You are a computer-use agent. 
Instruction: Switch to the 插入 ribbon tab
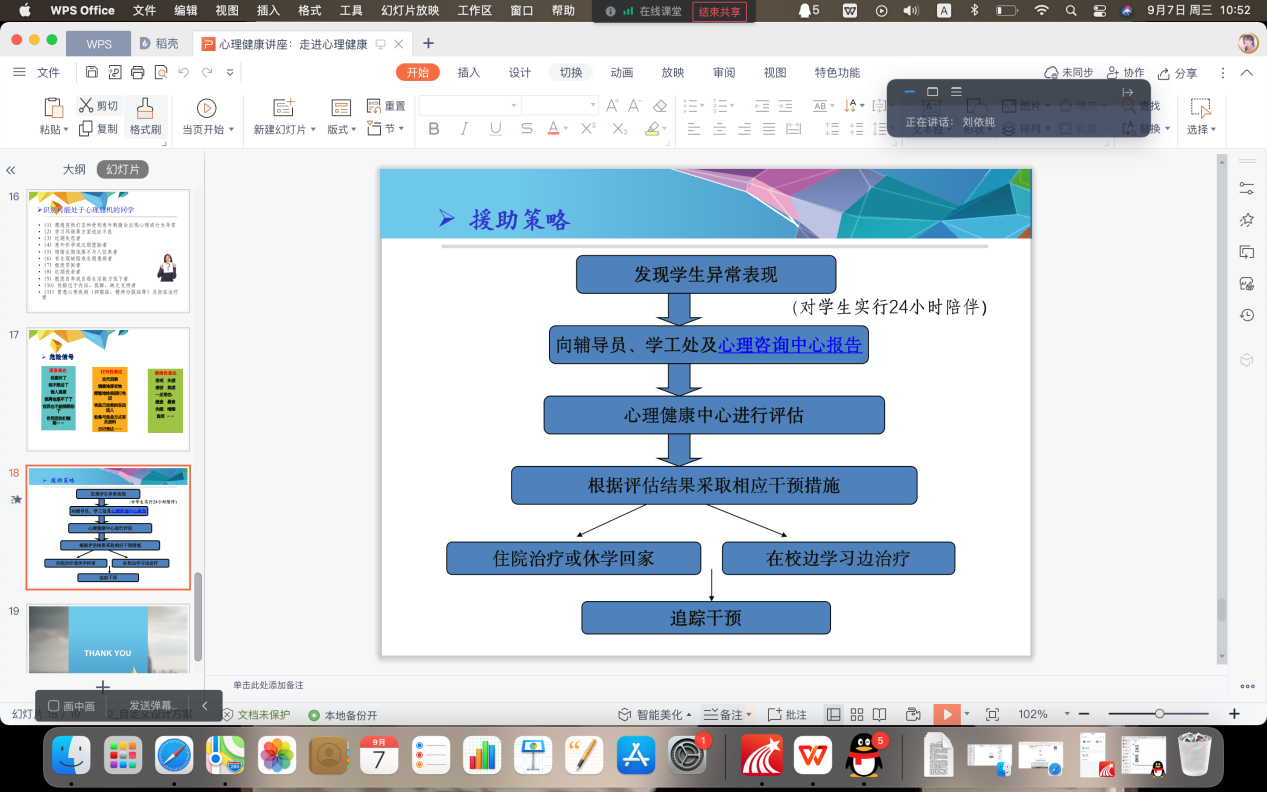tap(469, 72)
